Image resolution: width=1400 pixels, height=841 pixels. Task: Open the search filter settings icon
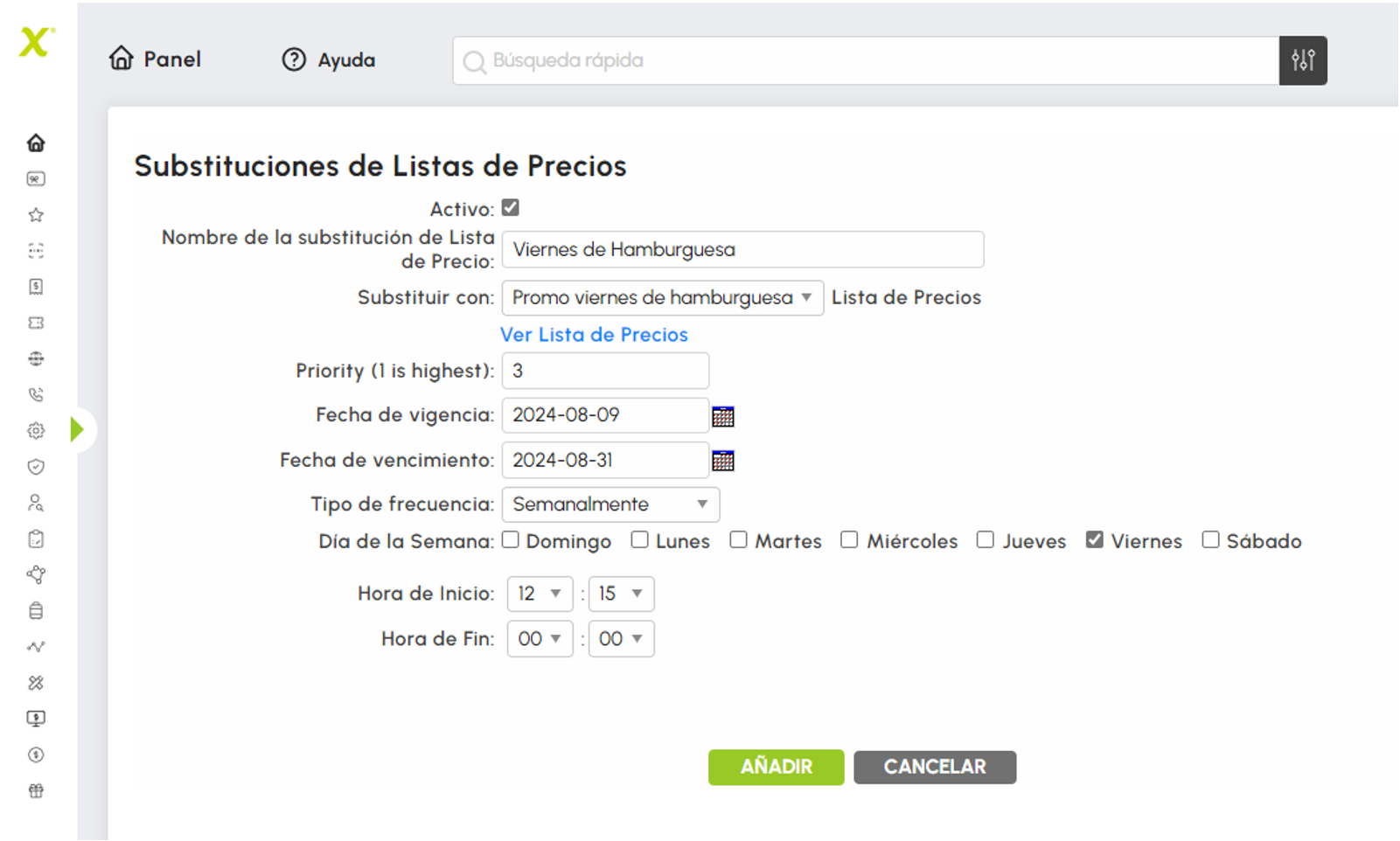1303,60
